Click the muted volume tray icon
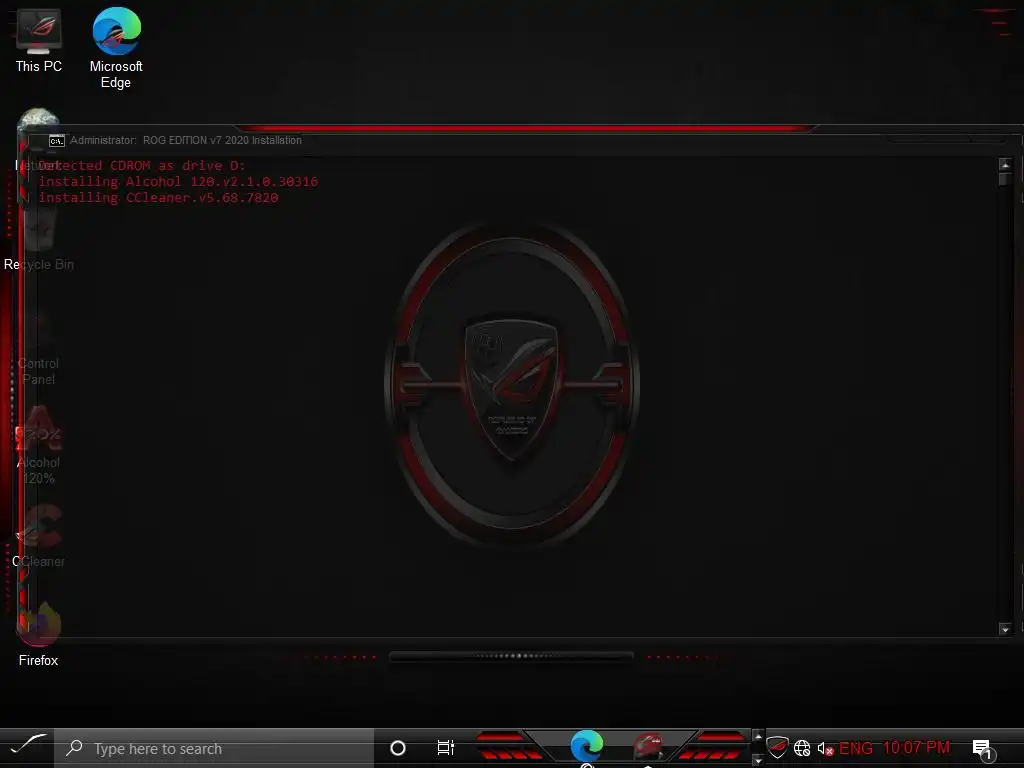This screenshot has height=768, width=1024. coord(825,748)
